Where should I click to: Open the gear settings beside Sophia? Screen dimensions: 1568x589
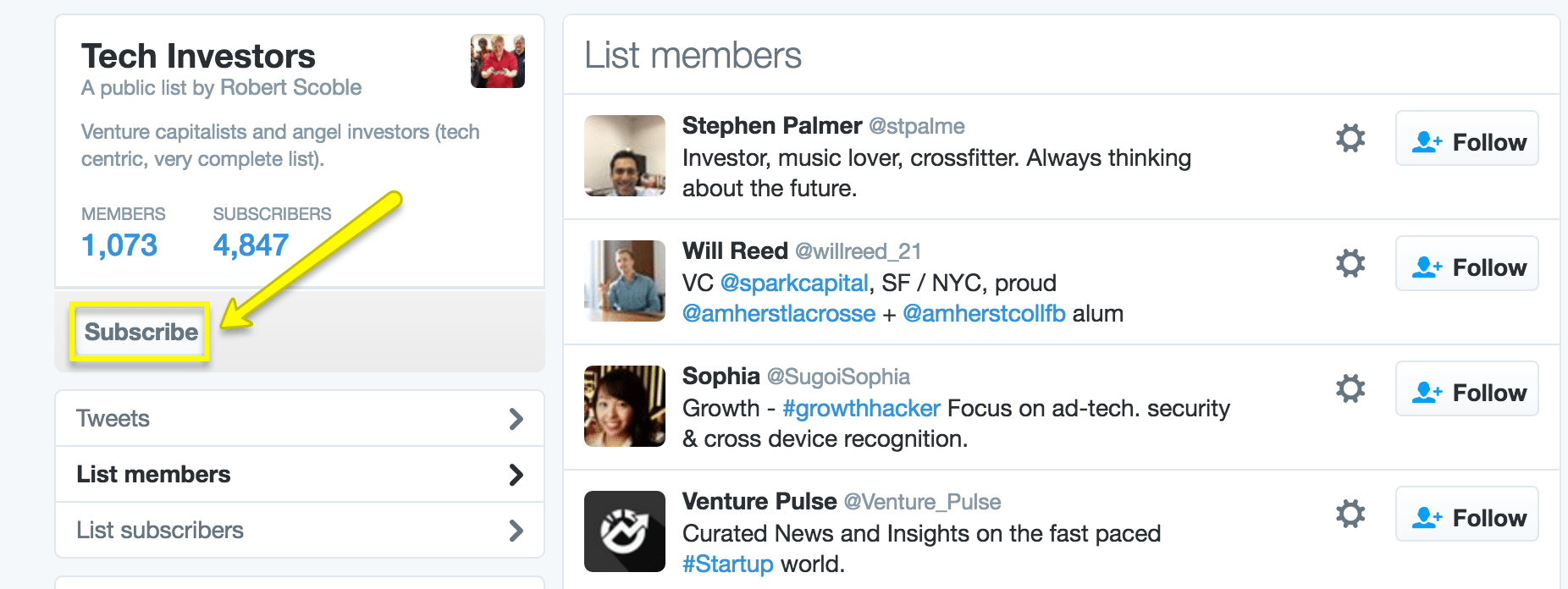pyautogui.click(x=1350, y=388)
